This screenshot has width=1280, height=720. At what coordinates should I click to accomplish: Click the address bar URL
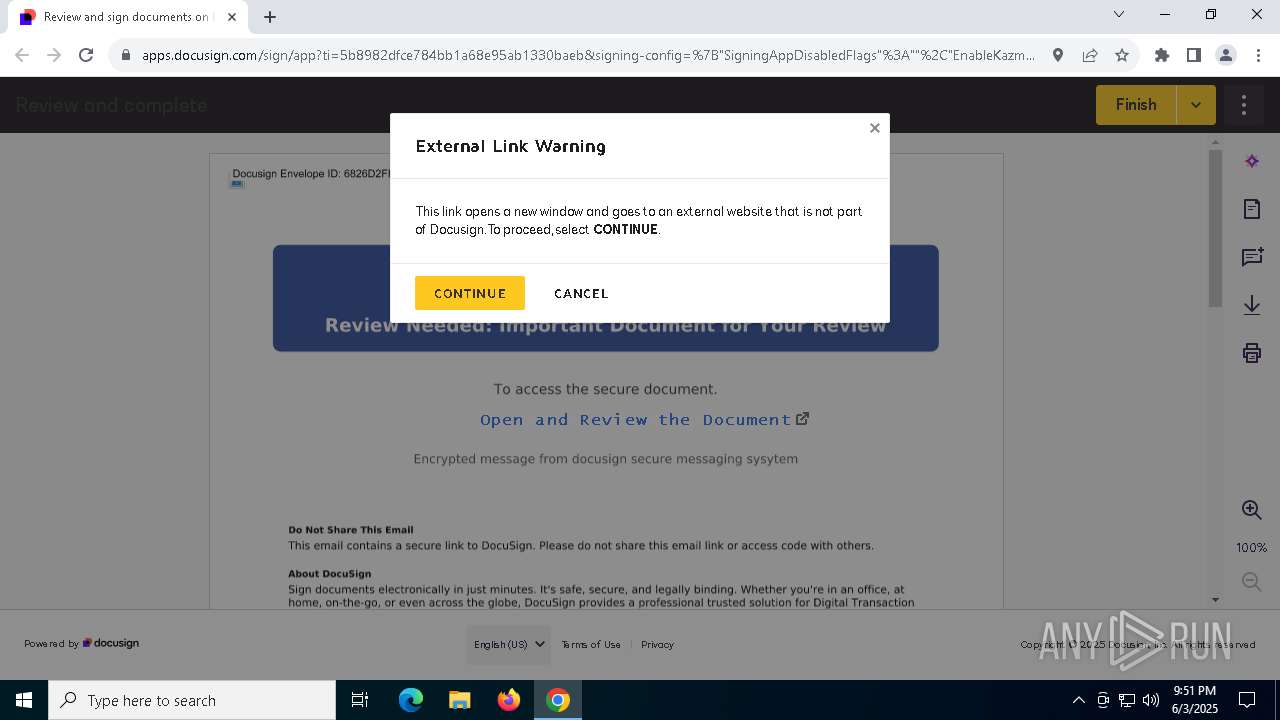coord(588,55)
